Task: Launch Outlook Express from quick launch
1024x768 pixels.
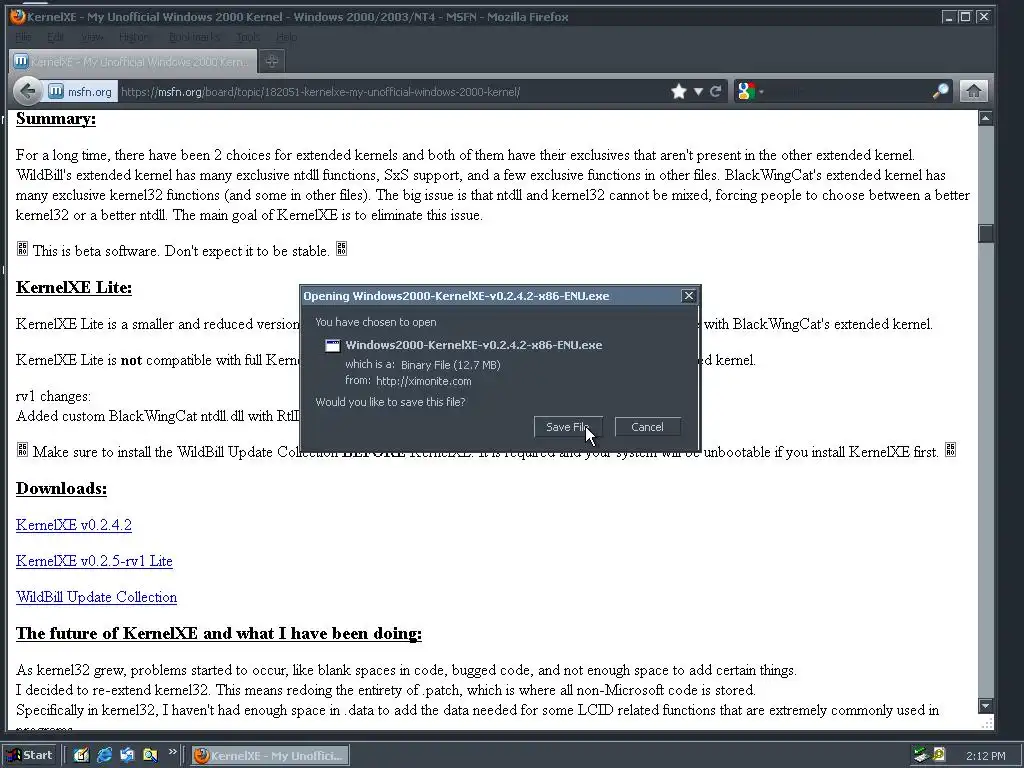Action: pos(127,755)
